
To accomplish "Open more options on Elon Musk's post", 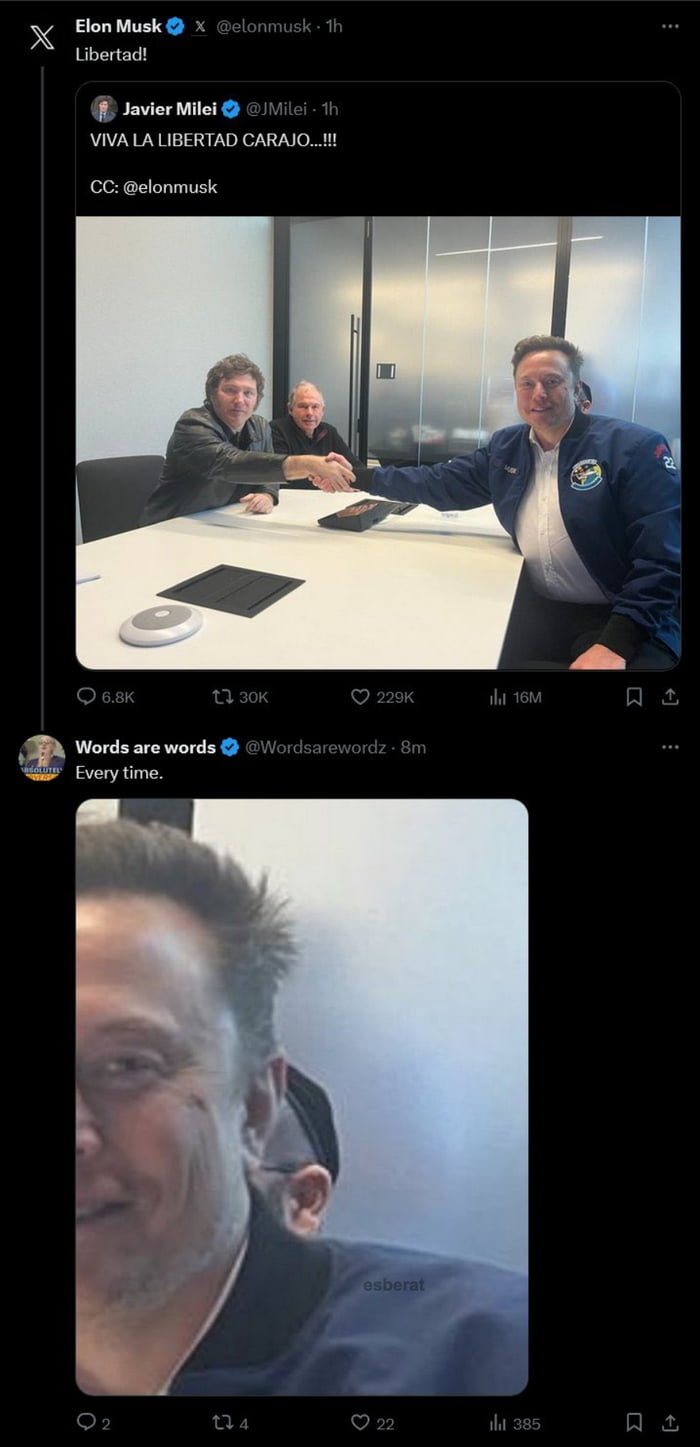I will click(670, 26).
